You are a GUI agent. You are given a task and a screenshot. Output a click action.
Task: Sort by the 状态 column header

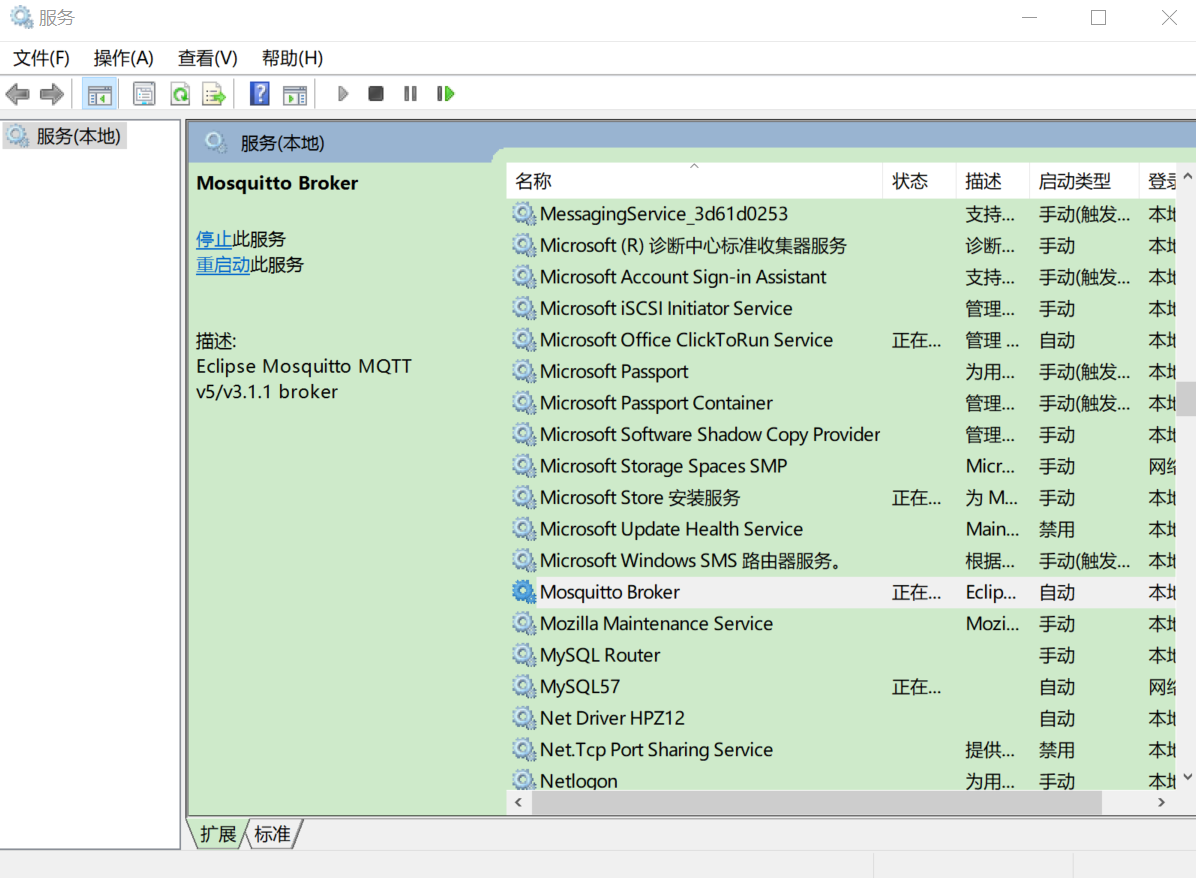click(x=919, y=181)
